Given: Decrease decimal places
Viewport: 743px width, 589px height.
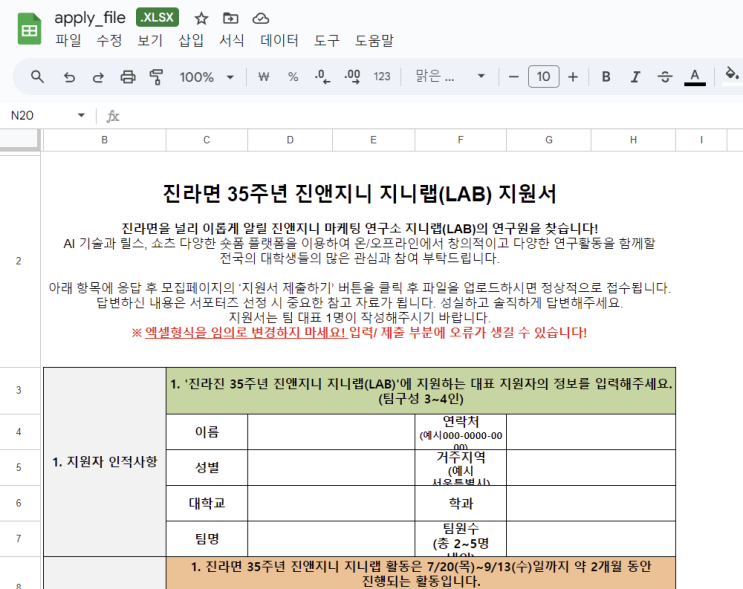Looking at the screenshot, I should point(322,77).
